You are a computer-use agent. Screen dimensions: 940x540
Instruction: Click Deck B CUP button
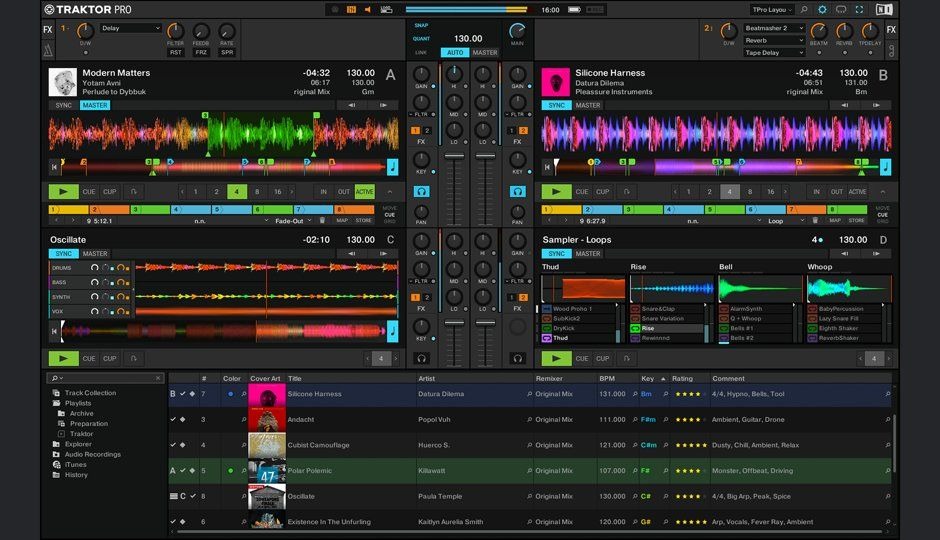602,192
